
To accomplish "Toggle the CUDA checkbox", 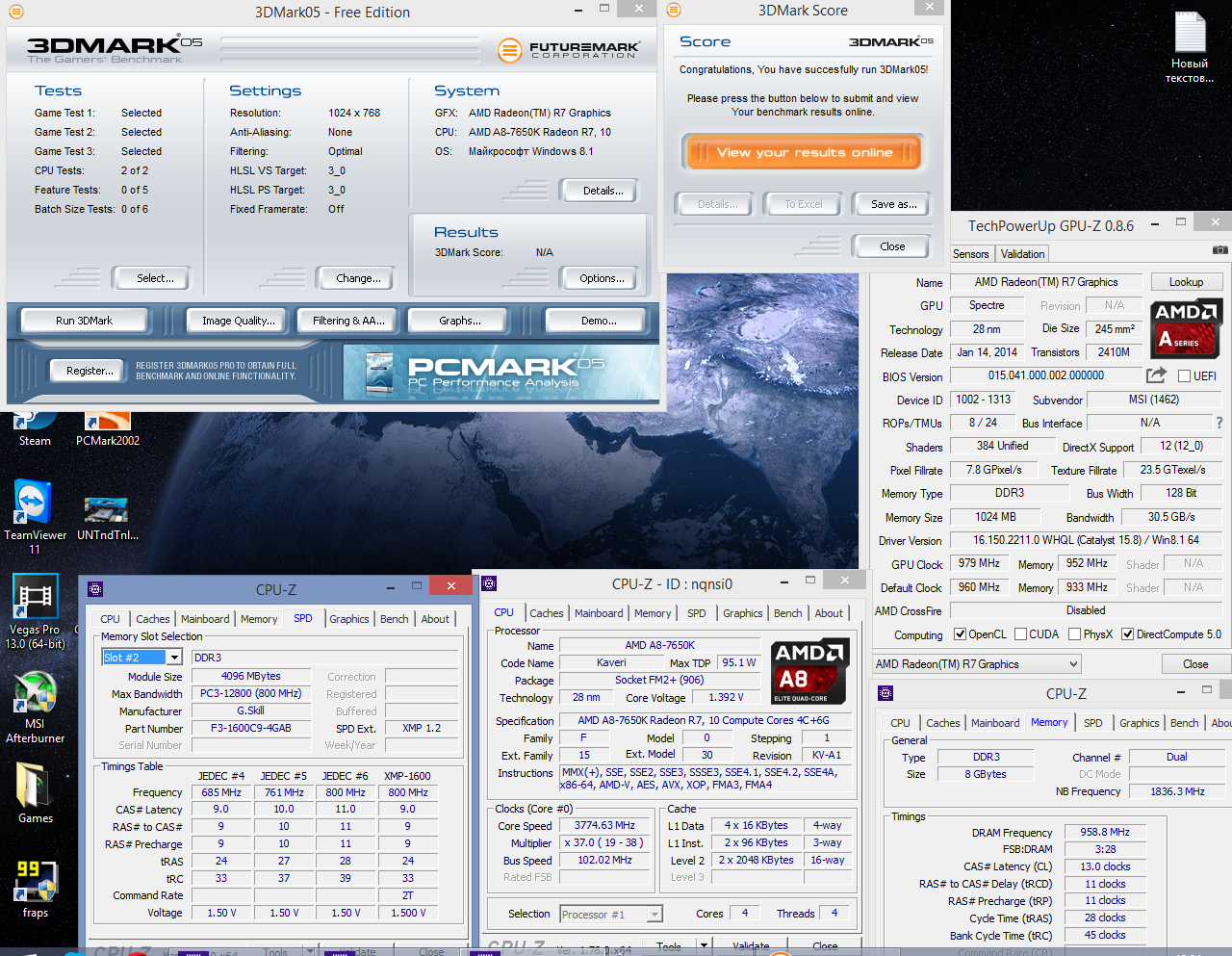I will tap(1019, 634).
